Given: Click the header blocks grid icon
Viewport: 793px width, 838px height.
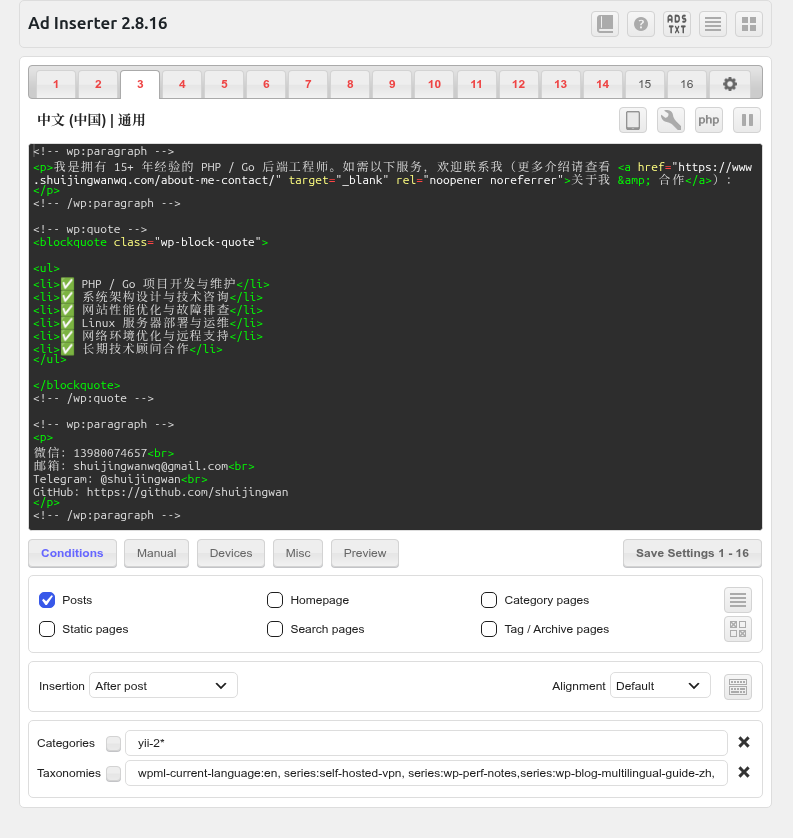Looking at the screenshot, I should pyautogui.click(x=749, y=24).
